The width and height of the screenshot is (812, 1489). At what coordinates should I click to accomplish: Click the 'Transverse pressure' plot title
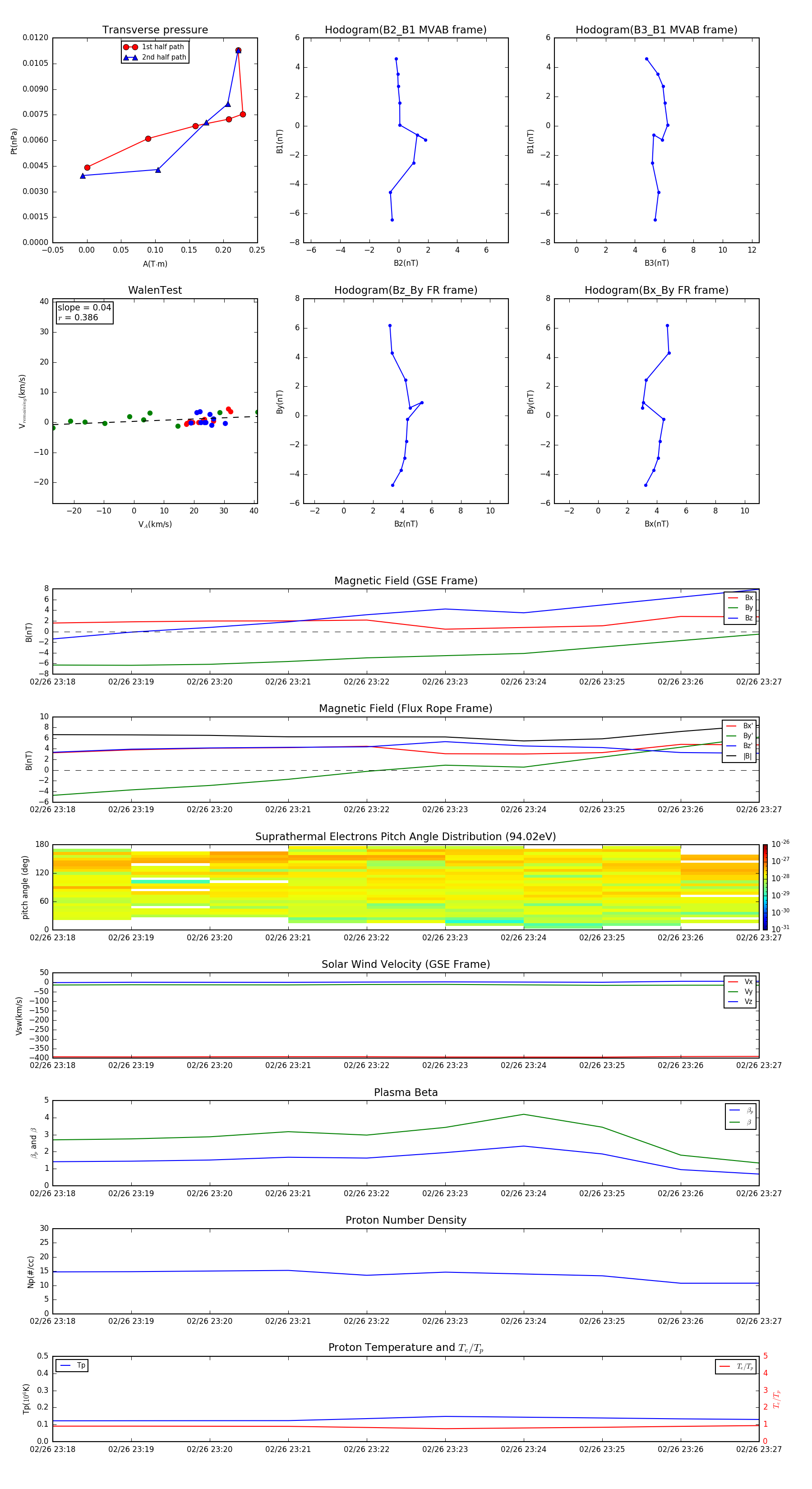tap(155, 30)
